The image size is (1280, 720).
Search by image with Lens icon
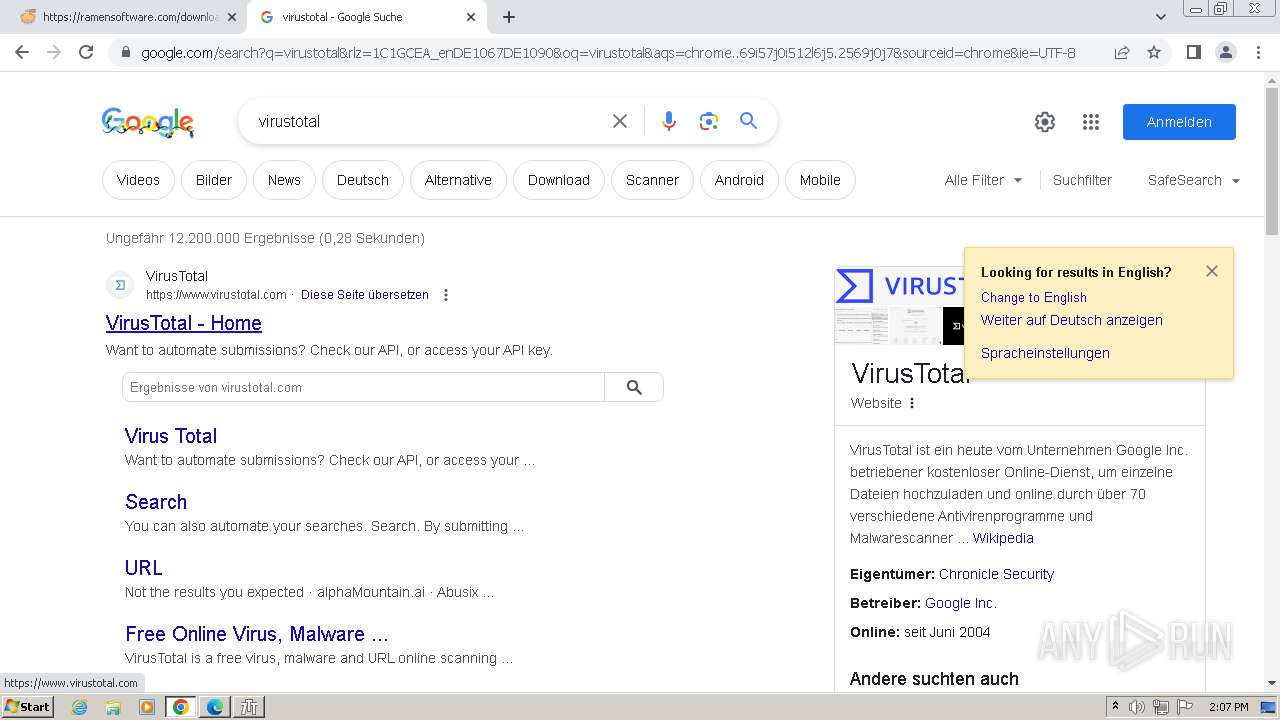[x=709, y=121]
